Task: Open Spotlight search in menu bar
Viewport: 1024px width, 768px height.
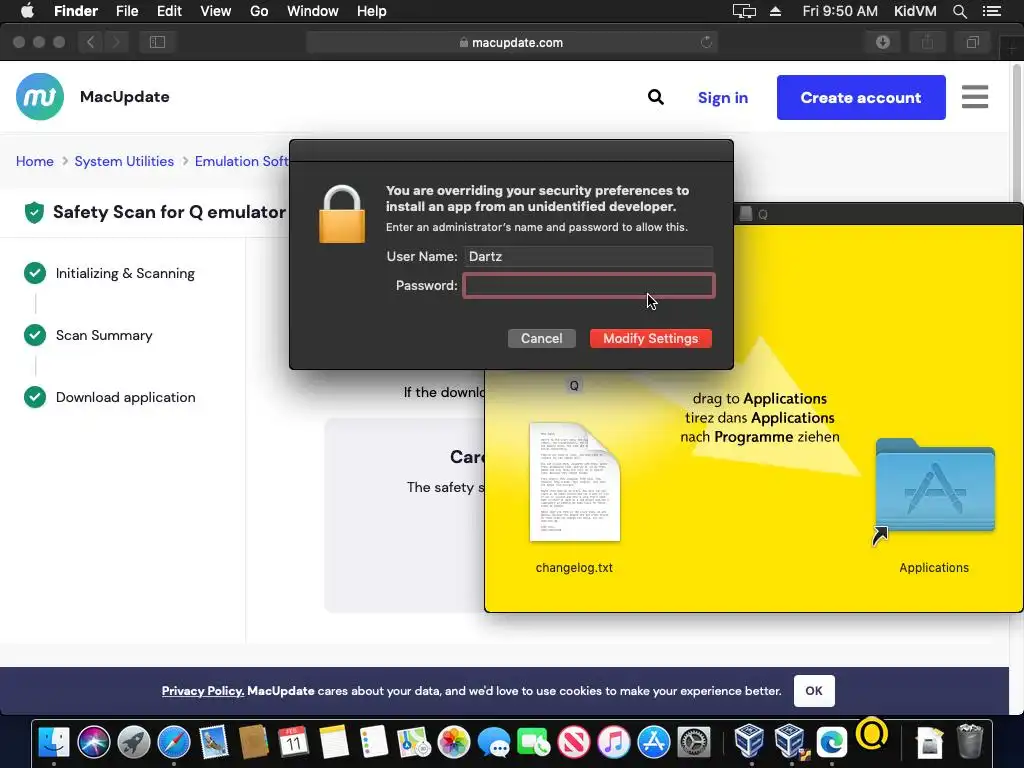Action: (959, 11)
